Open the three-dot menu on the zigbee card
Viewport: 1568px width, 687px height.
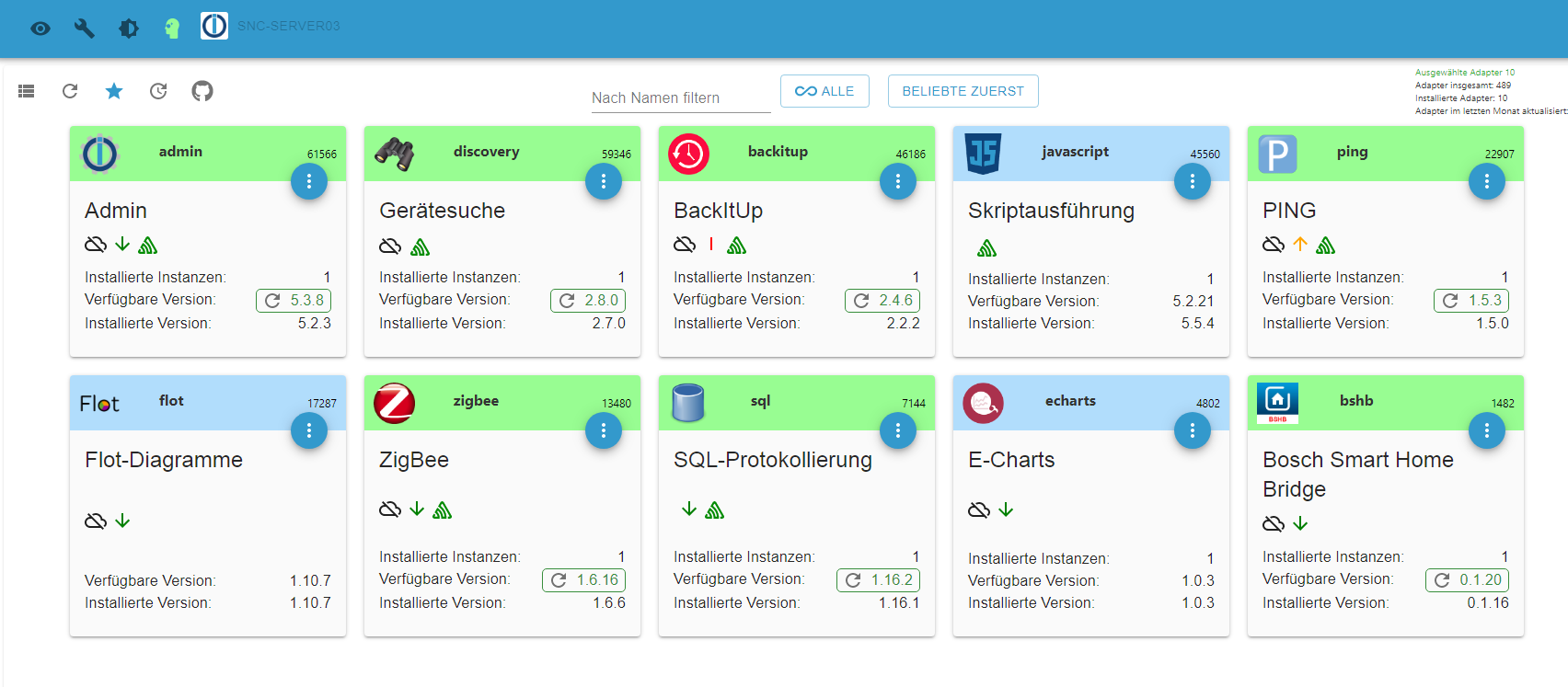point(604,430)
